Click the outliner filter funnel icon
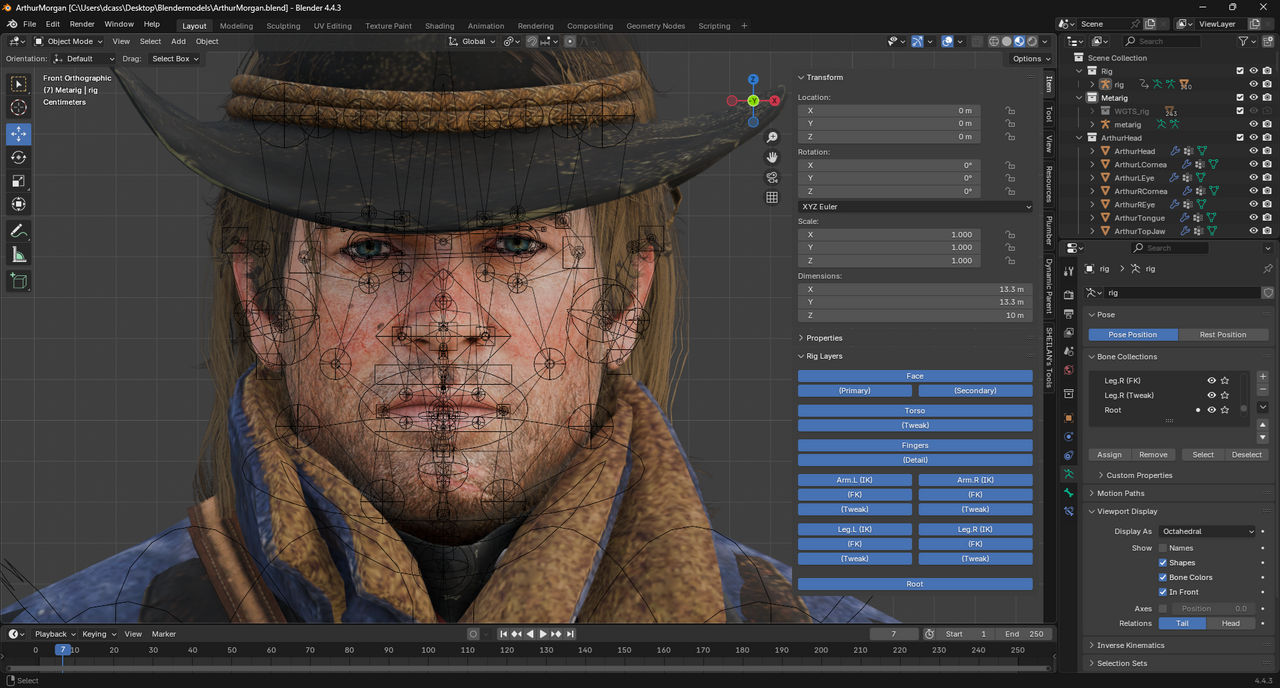 point(1244,41)
